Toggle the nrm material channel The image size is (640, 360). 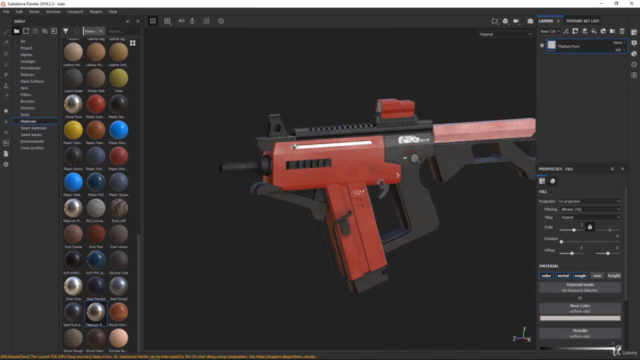click(597, 276)
